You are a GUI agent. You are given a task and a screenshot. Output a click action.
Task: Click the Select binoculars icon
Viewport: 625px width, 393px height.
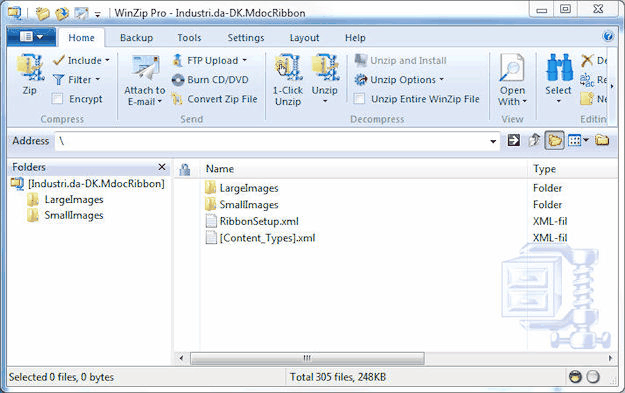pyautogui.click(x=559, y=68)
